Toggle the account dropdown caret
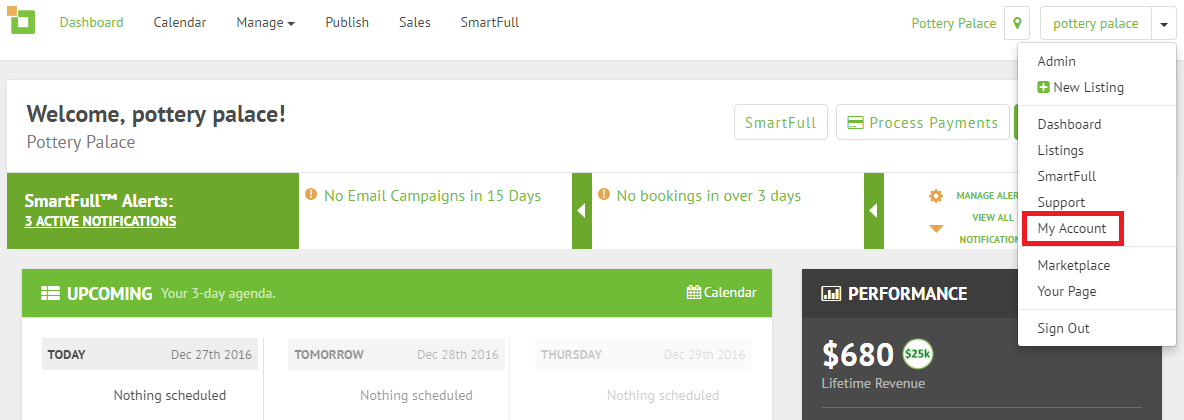Screen dimensions: 1184x420 click(1164, 23)
